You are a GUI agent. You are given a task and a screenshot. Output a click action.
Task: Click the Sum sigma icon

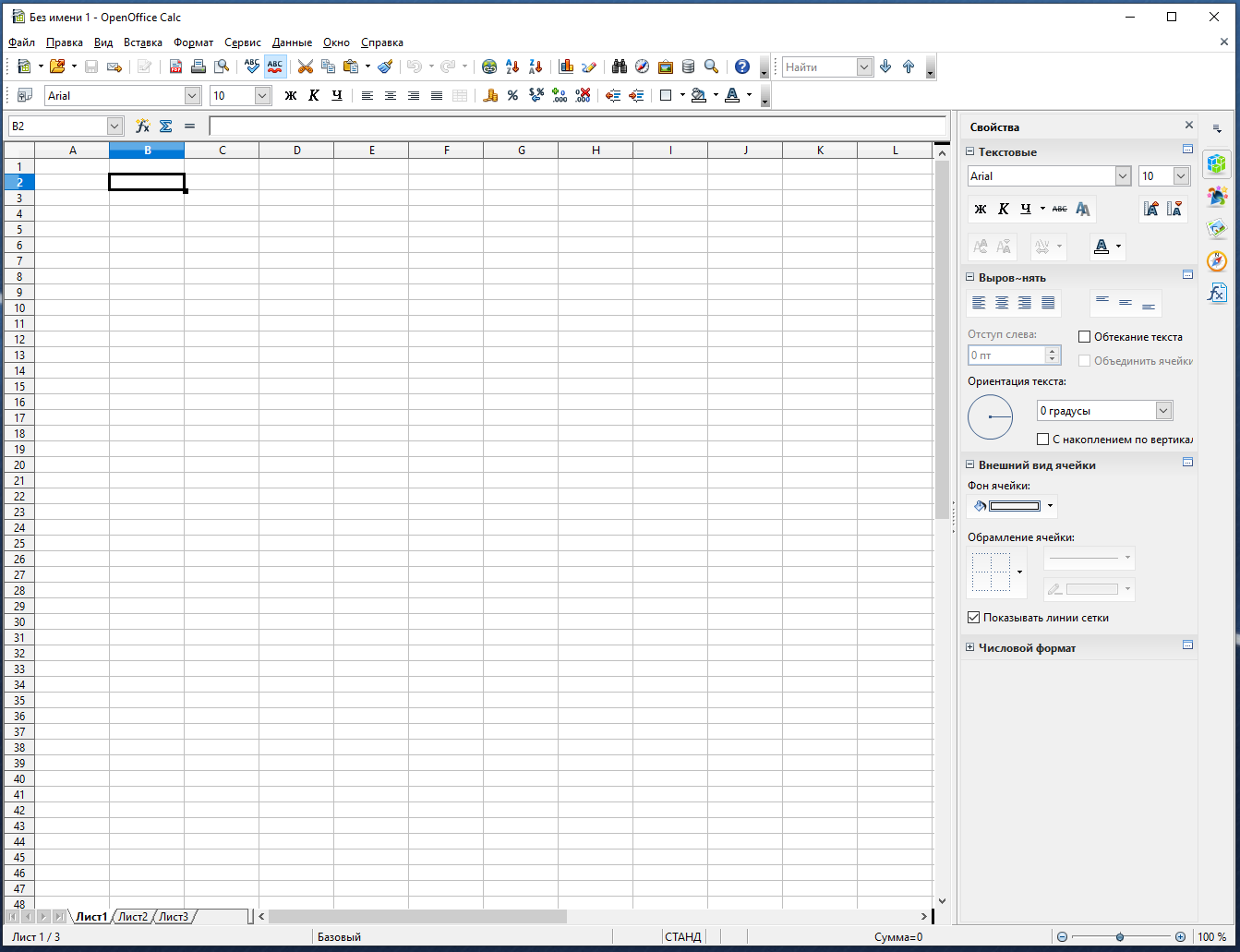[x=166, y=126]
